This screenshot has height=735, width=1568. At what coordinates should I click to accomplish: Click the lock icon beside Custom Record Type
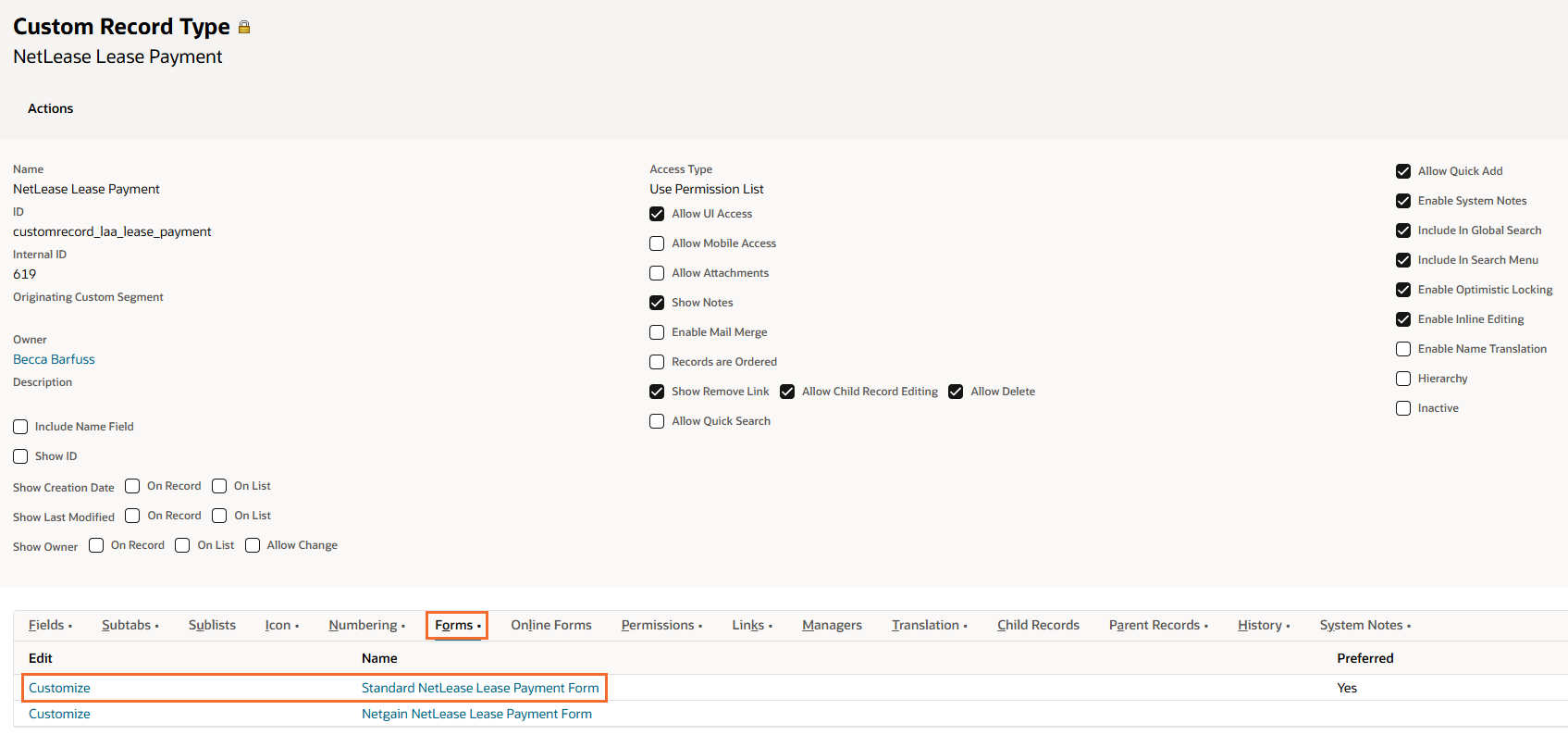pos(244,28)
